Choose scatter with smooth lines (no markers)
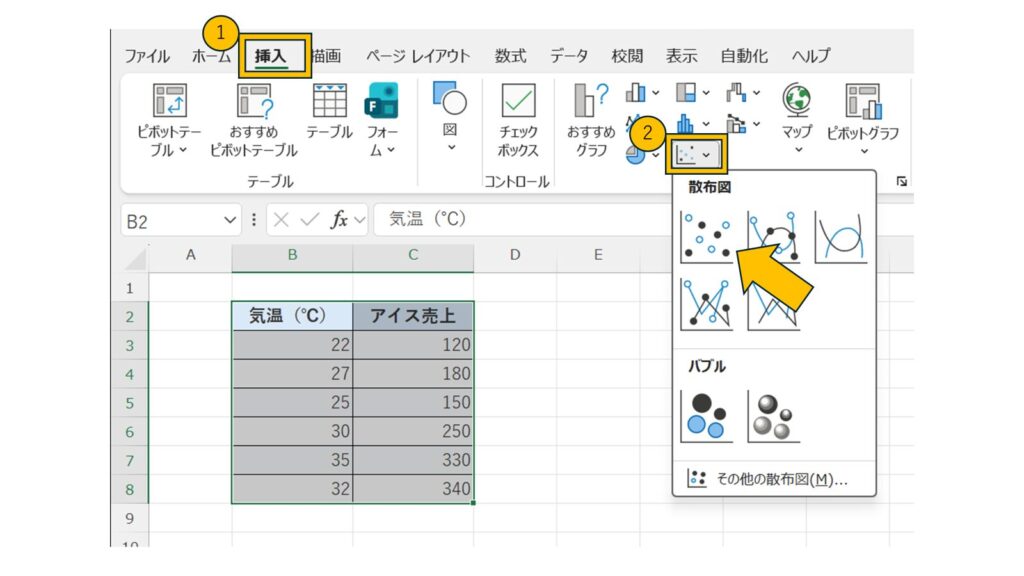 (x=840, y=237)
